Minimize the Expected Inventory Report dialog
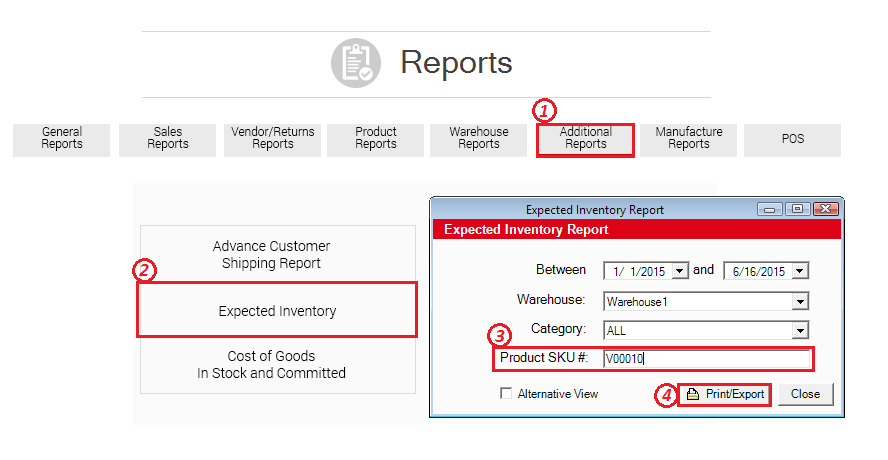 769,210
